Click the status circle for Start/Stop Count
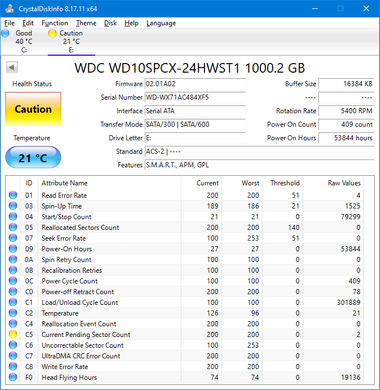 click(x=13, y=217)
